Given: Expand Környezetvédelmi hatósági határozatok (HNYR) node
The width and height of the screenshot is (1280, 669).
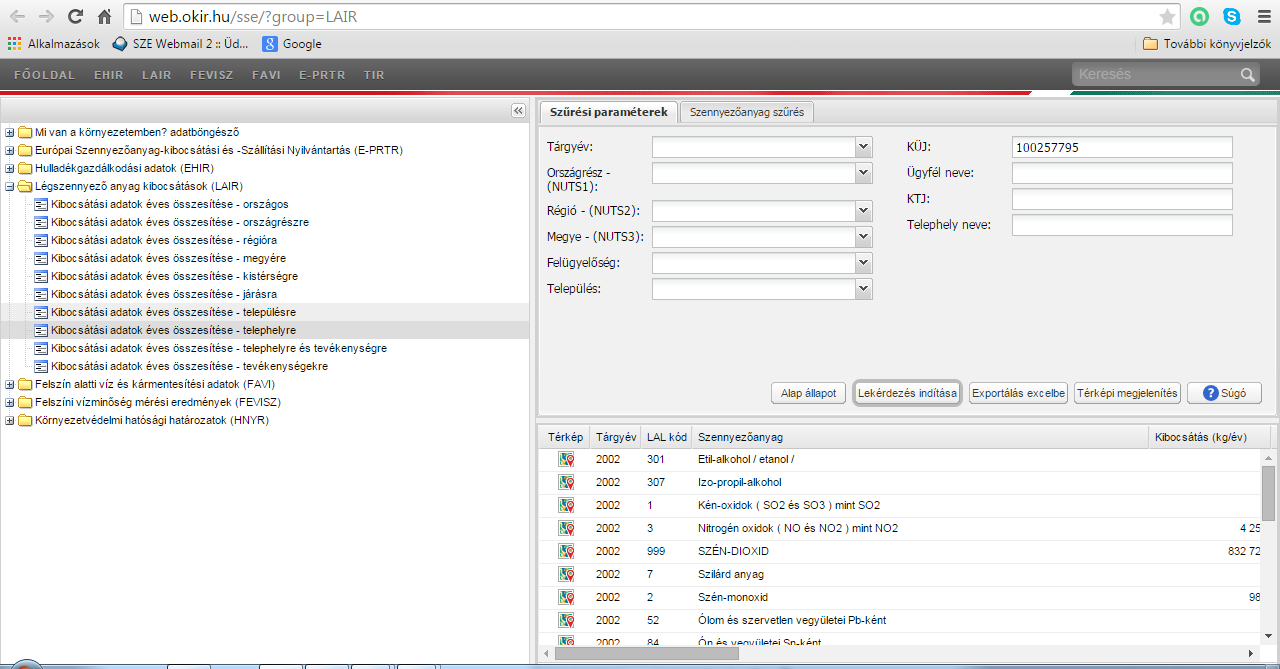Looking at the screenshot, I should [10, 420].
